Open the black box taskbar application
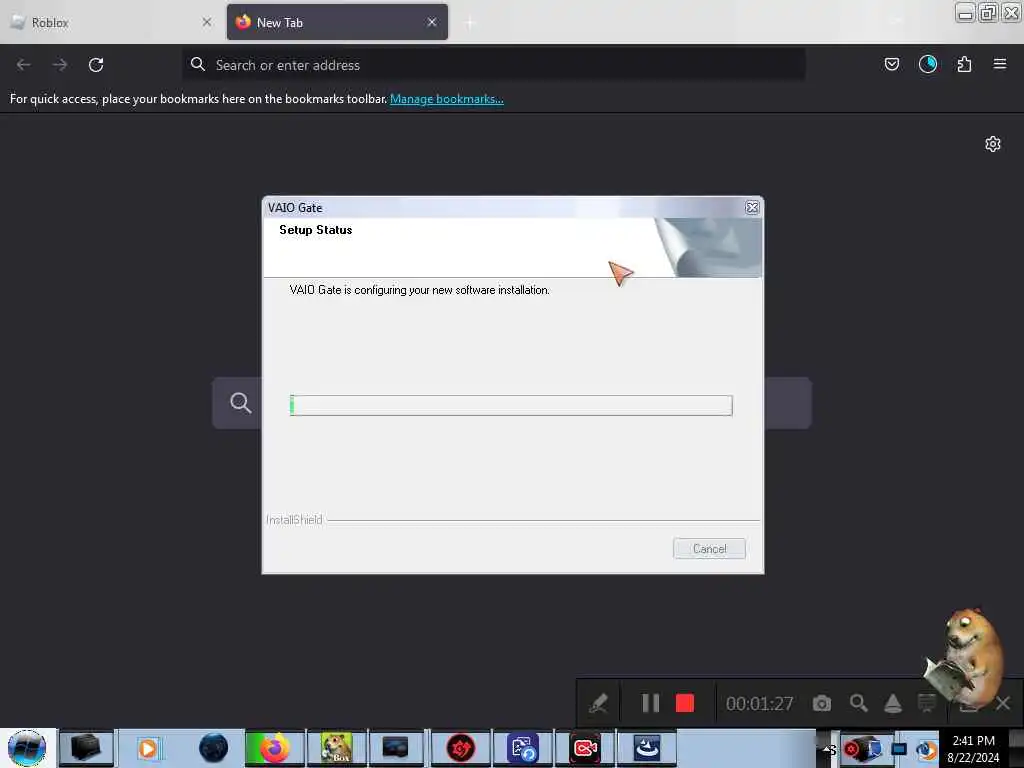Screen dimensions: 1024x768 click(86, 748)
